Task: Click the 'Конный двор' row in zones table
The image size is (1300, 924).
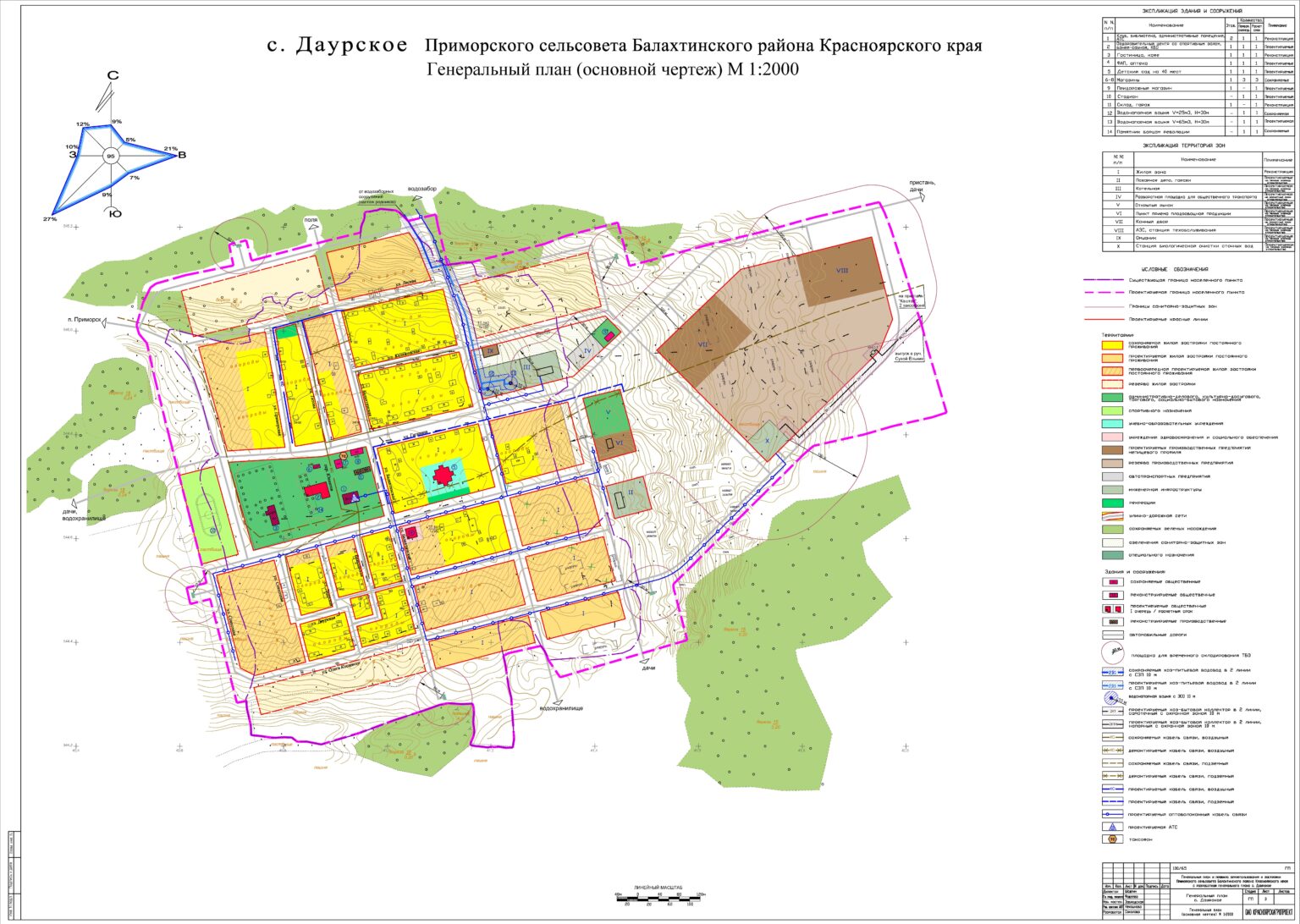Action: click(1198, 222)
